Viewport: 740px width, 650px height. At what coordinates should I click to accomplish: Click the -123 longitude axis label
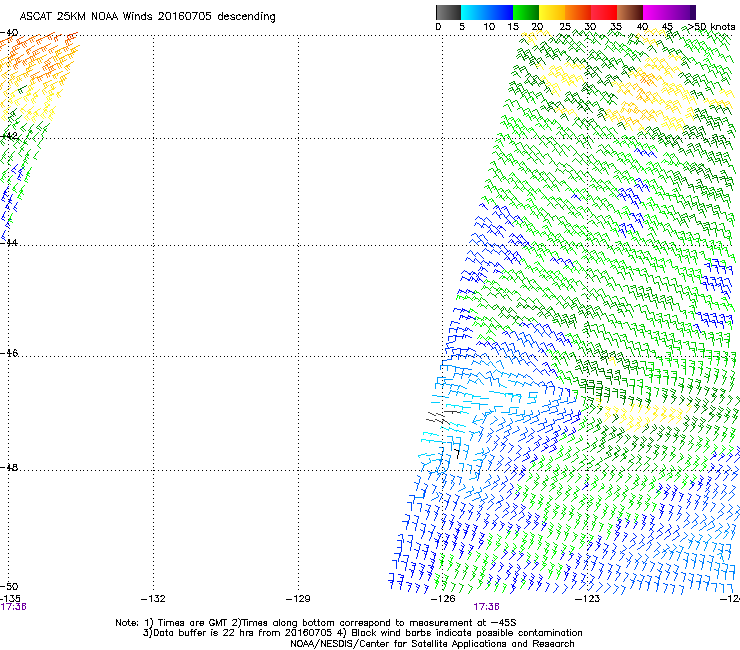[588, 599]
